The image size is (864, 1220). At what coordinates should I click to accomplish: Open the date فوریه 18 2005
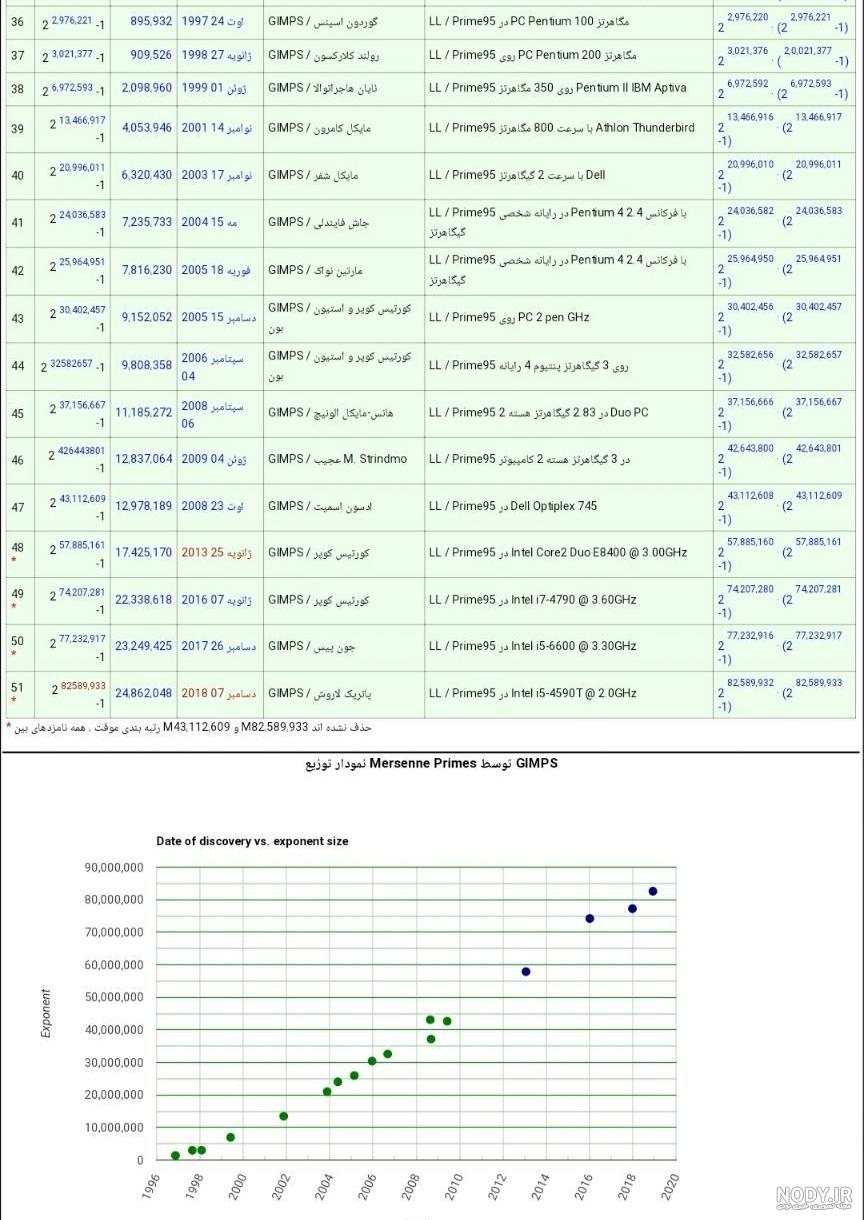[x=216, y=270]
